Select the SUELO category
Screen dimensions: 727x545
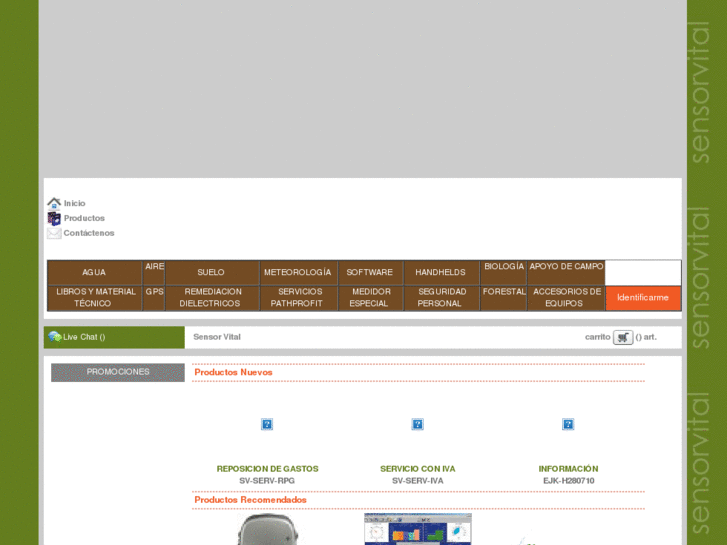point(211,272)
